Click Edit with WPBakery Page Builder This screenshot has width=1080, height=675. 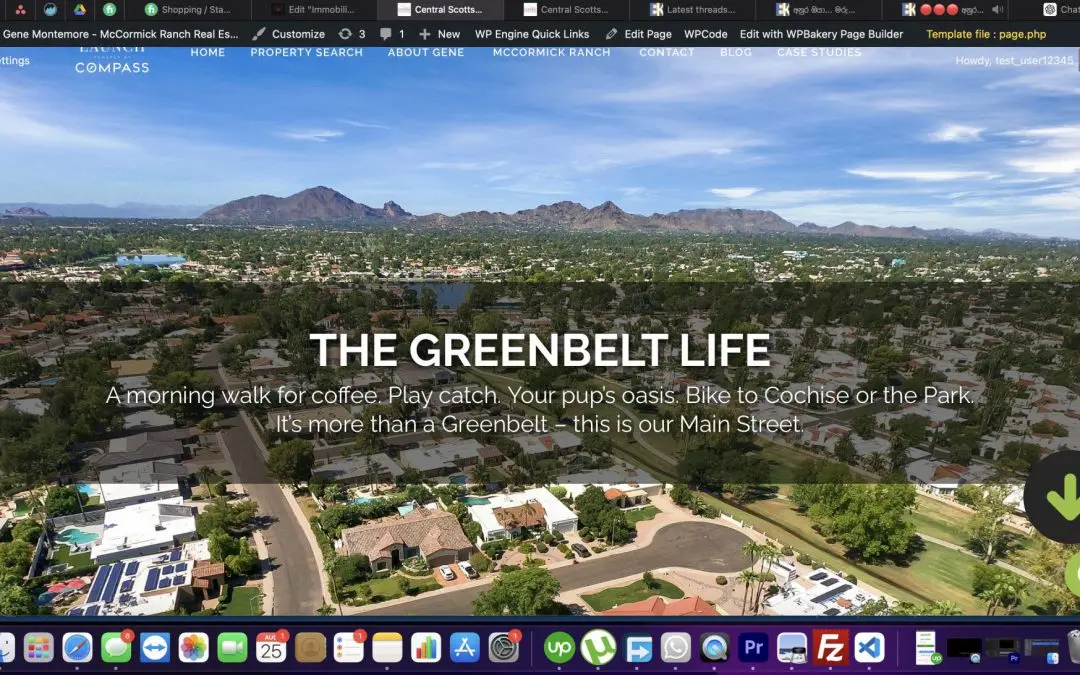821,34
